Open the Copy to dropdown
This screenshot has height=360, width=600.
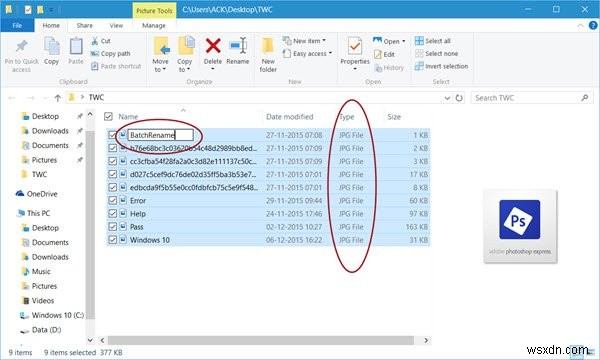click(185, 65)
